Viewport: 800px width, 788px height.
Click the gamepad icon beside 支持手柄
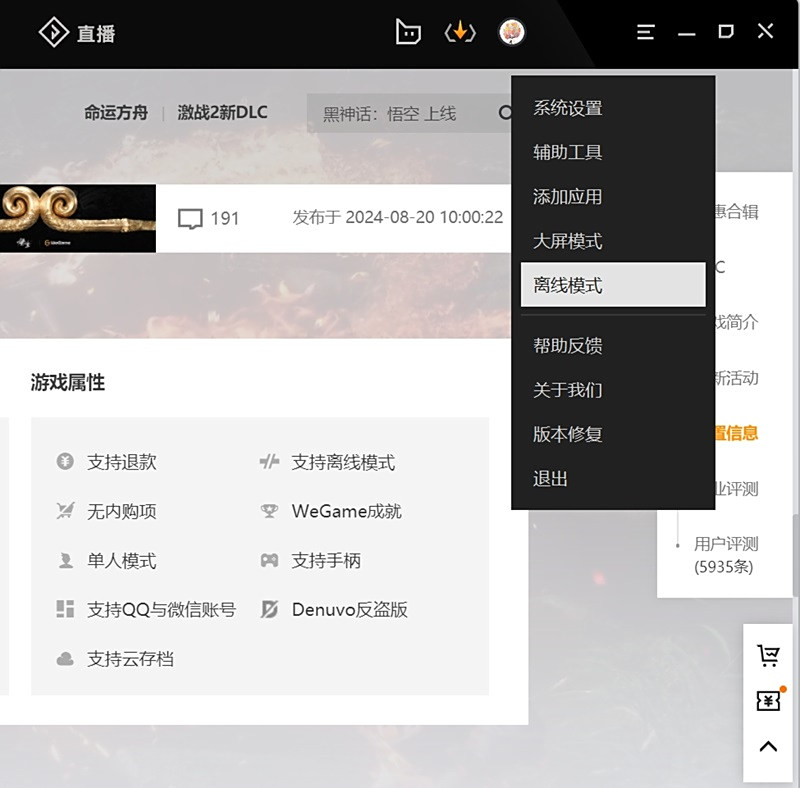point(268,561)
